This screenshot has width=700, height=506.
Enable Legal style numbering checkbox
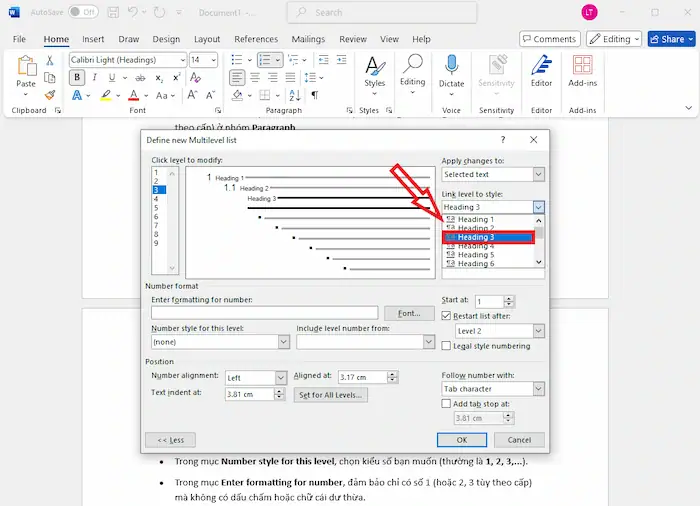pyautogui.click(x=446, y=346)
